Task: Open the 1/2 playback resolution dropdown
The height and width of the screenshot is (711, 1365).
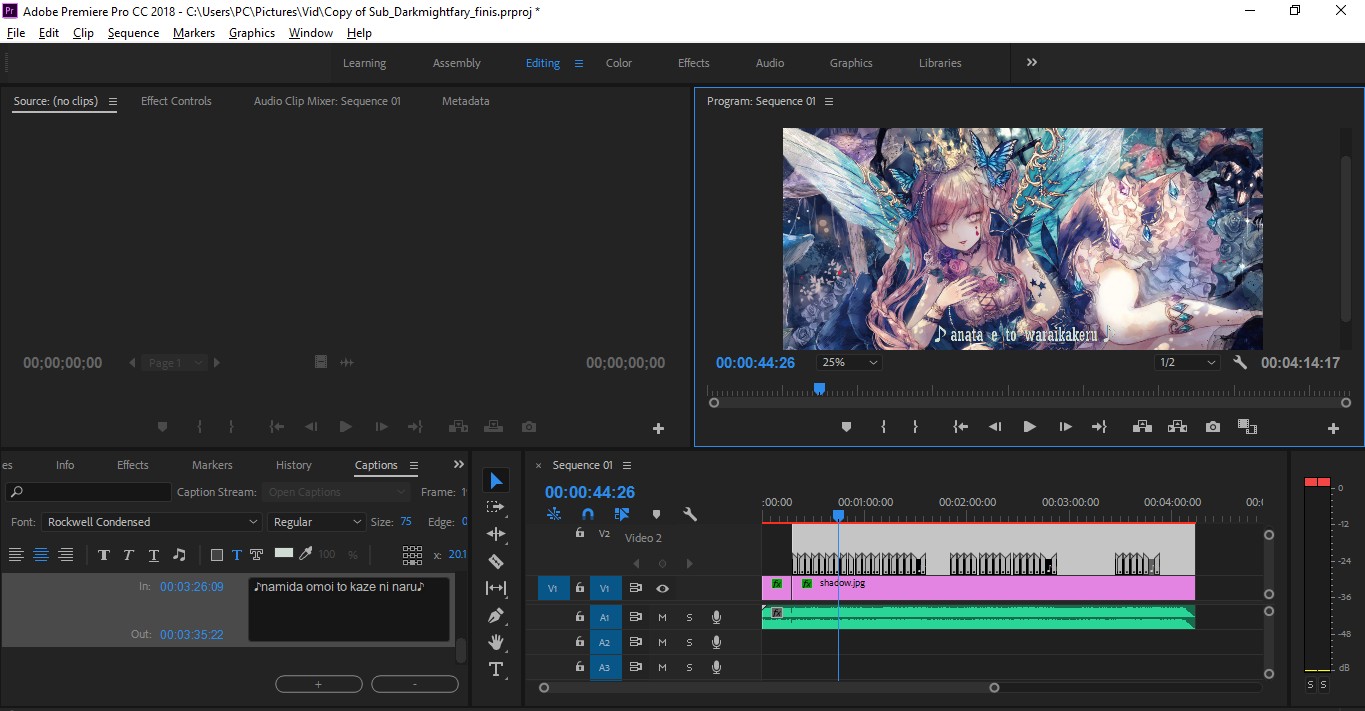Action: 1188,363
